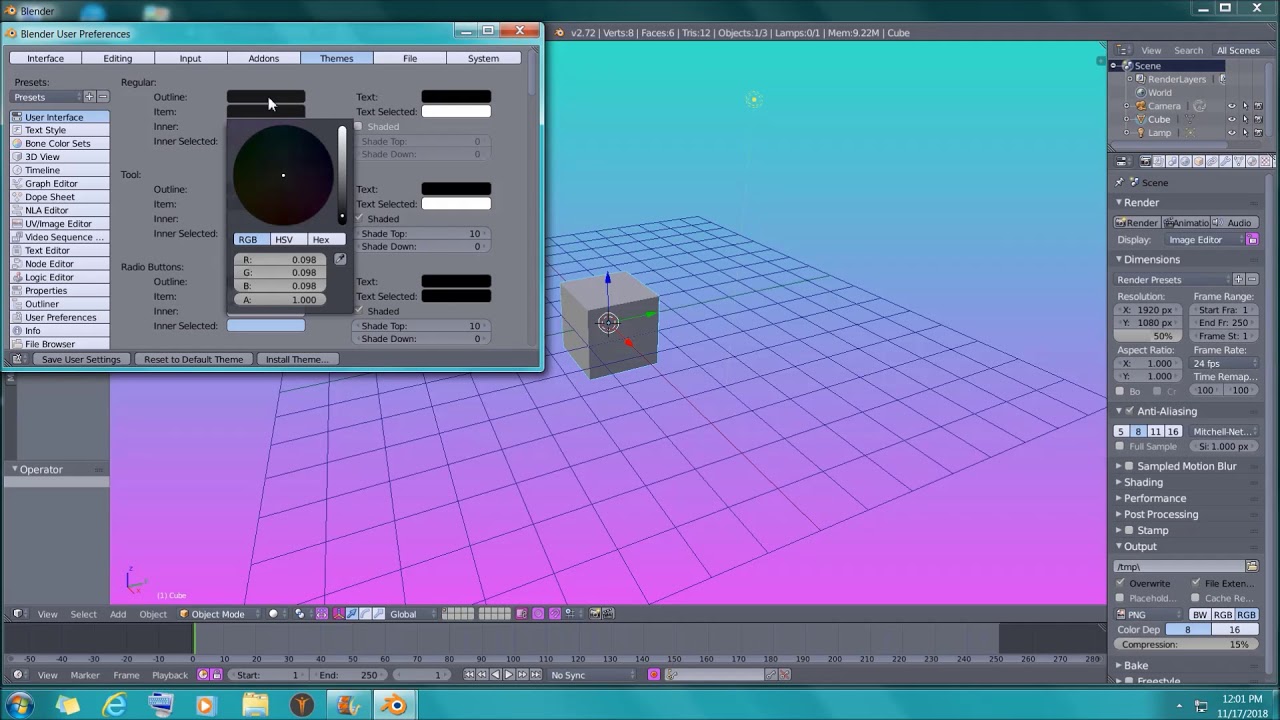1280x720 pixels.
Task: Open output folder browser icon next to /tmp\
Action: (x=1252, y=566)
